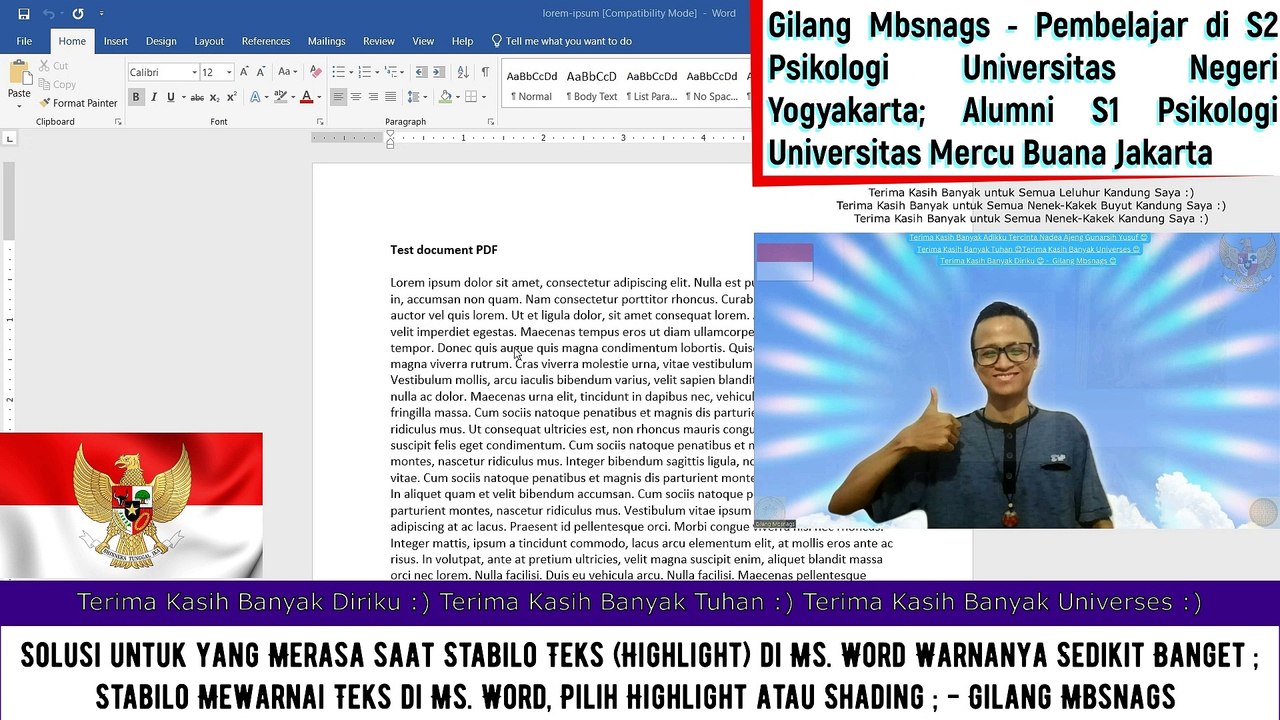Open the Mailings tab
Viewport: 1280px width, 720px height.
click(x=326, y=41)
